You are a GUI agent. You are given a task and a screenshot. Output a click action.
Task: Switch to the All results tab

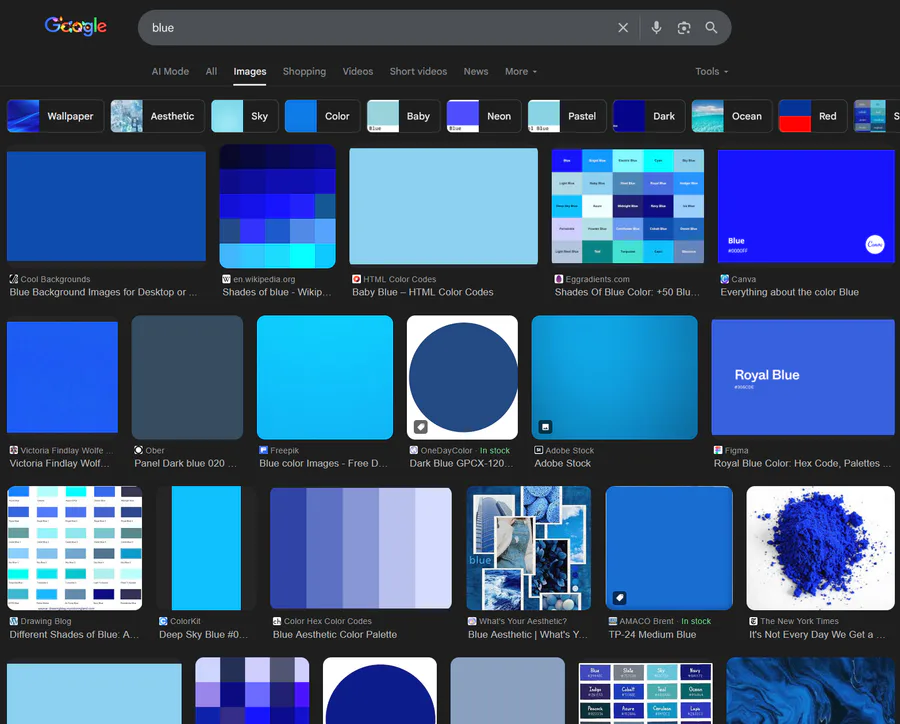[x=211, y=72]
